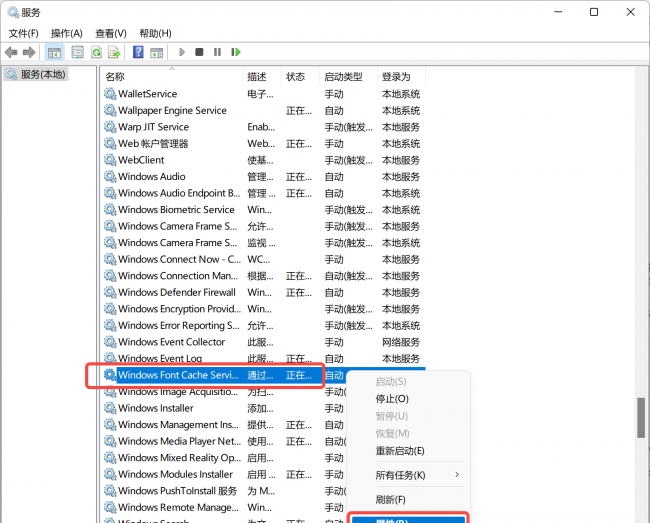Choose 重新启动(E) in the context menu

409,450
